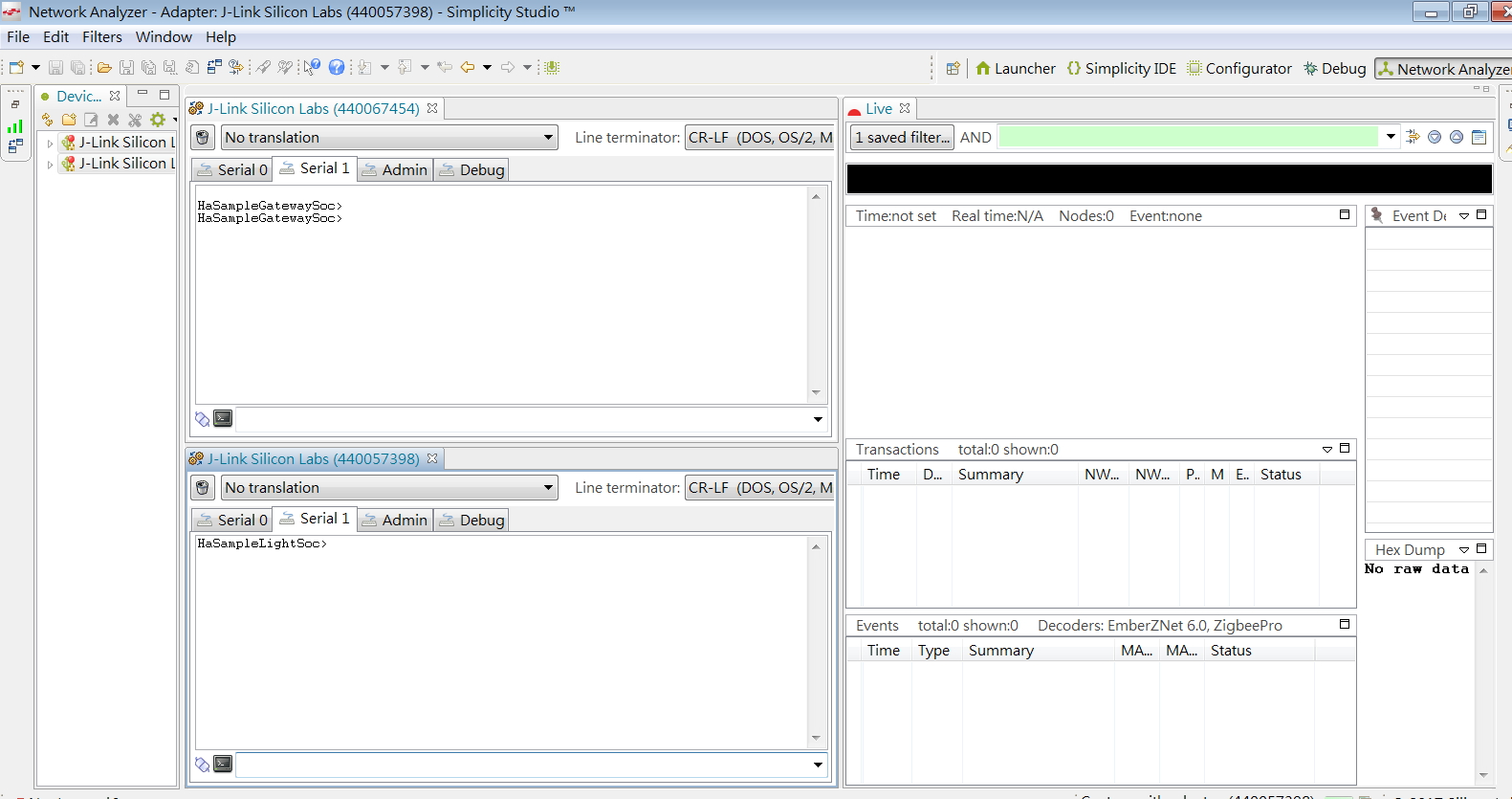Expand the first J-Link Silicon device tree node
1512x799 pixels.
click(50, 143)
